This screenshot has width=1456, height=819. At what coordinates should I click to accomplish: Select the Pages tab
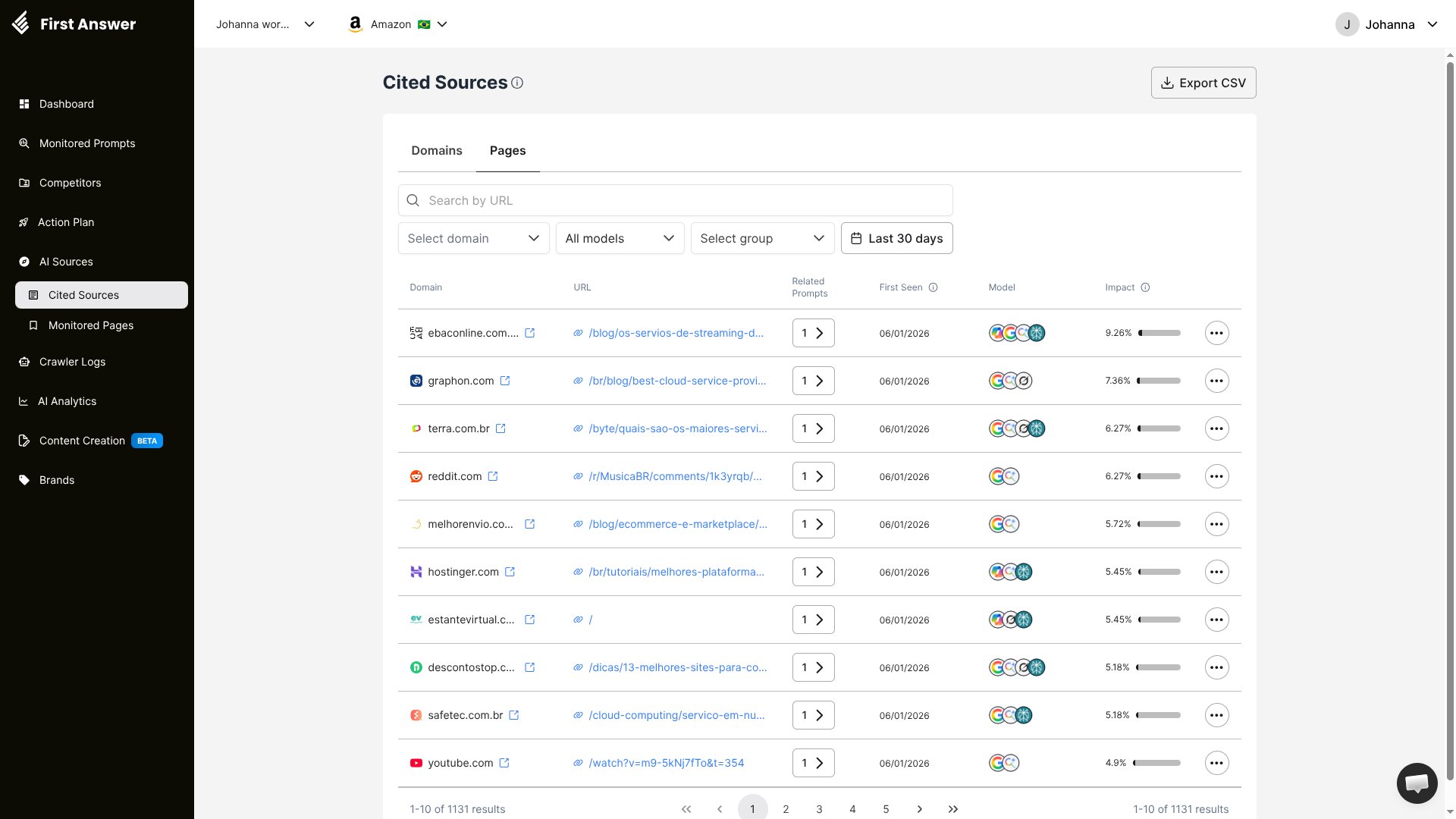click(x=508, y=150)
